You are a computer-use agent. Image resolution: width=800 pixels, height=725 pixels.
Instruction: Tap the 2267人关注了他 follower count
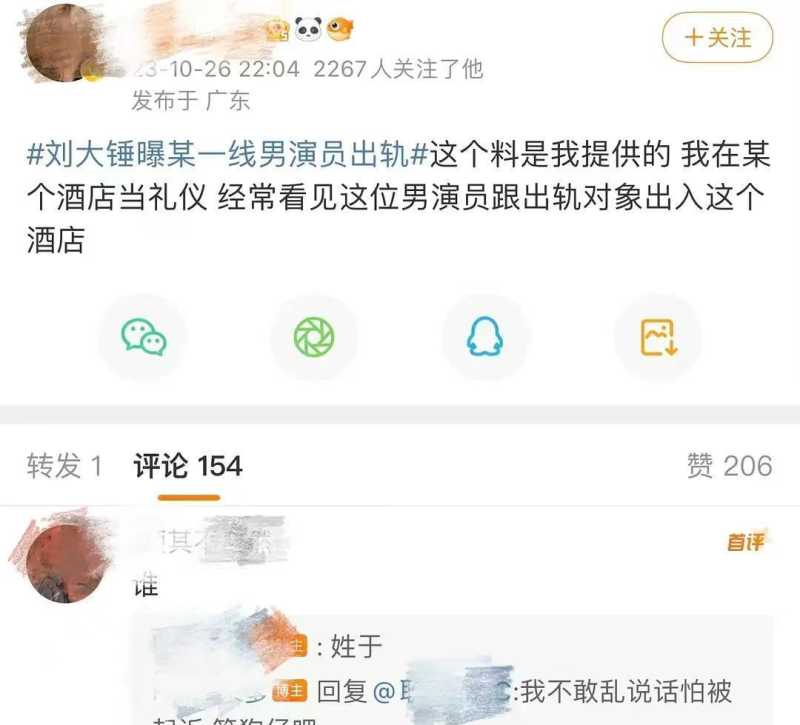(x=398, y=69)
